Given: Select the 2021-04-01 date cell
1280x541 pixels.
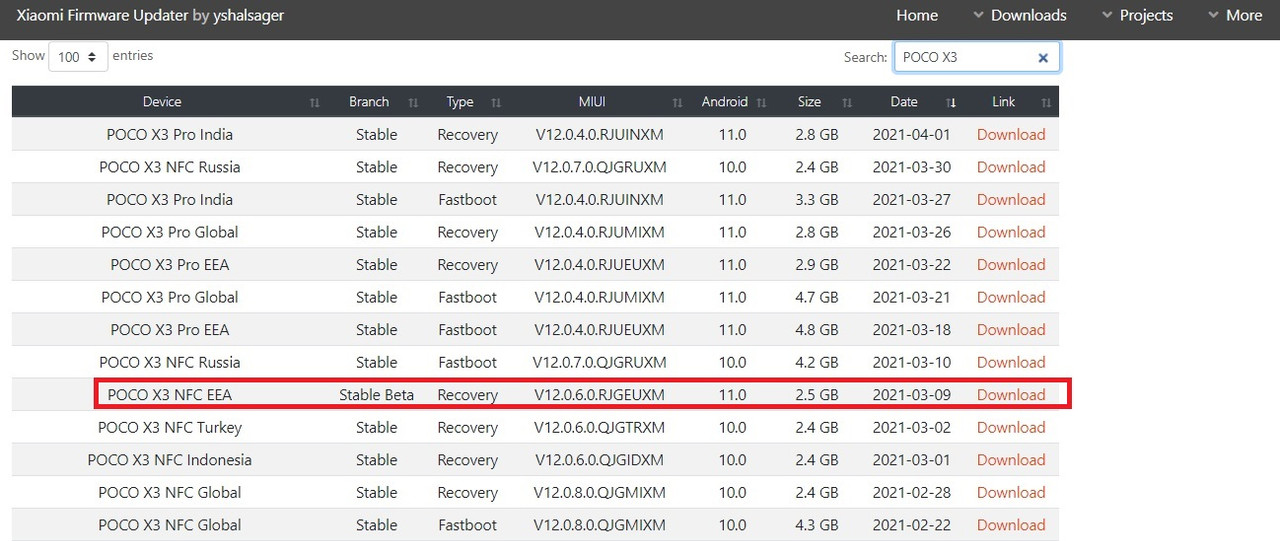Looking at the screenshot, I should click(x=912, y=134).
